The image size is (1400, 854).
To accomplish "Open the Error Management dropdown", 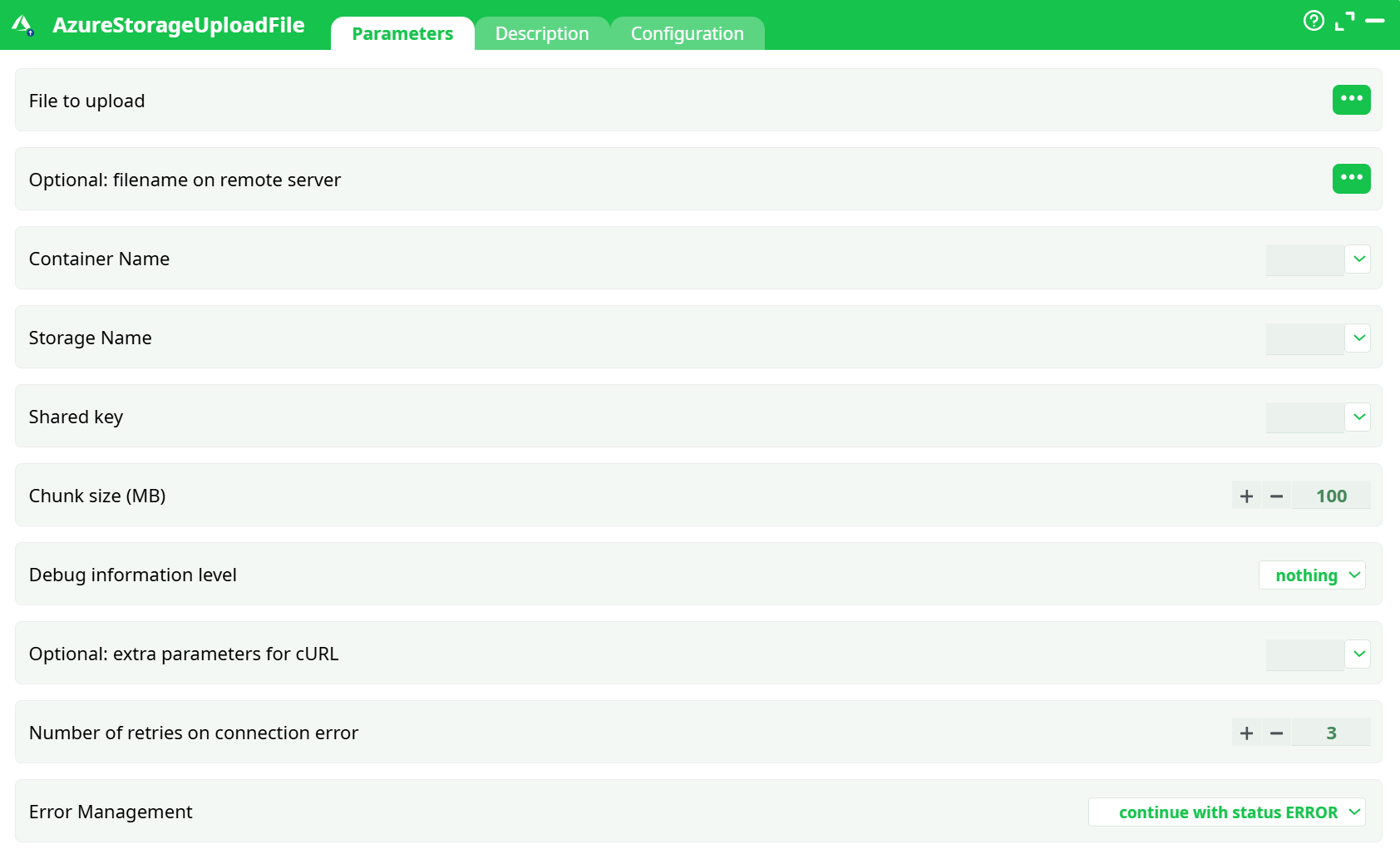I will tap(1226, 812).
